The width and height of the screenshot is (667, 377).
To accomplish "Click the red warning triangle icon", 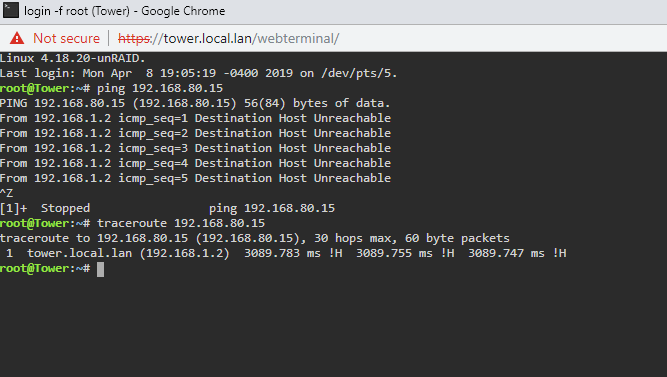I will [x=17, y=38].
